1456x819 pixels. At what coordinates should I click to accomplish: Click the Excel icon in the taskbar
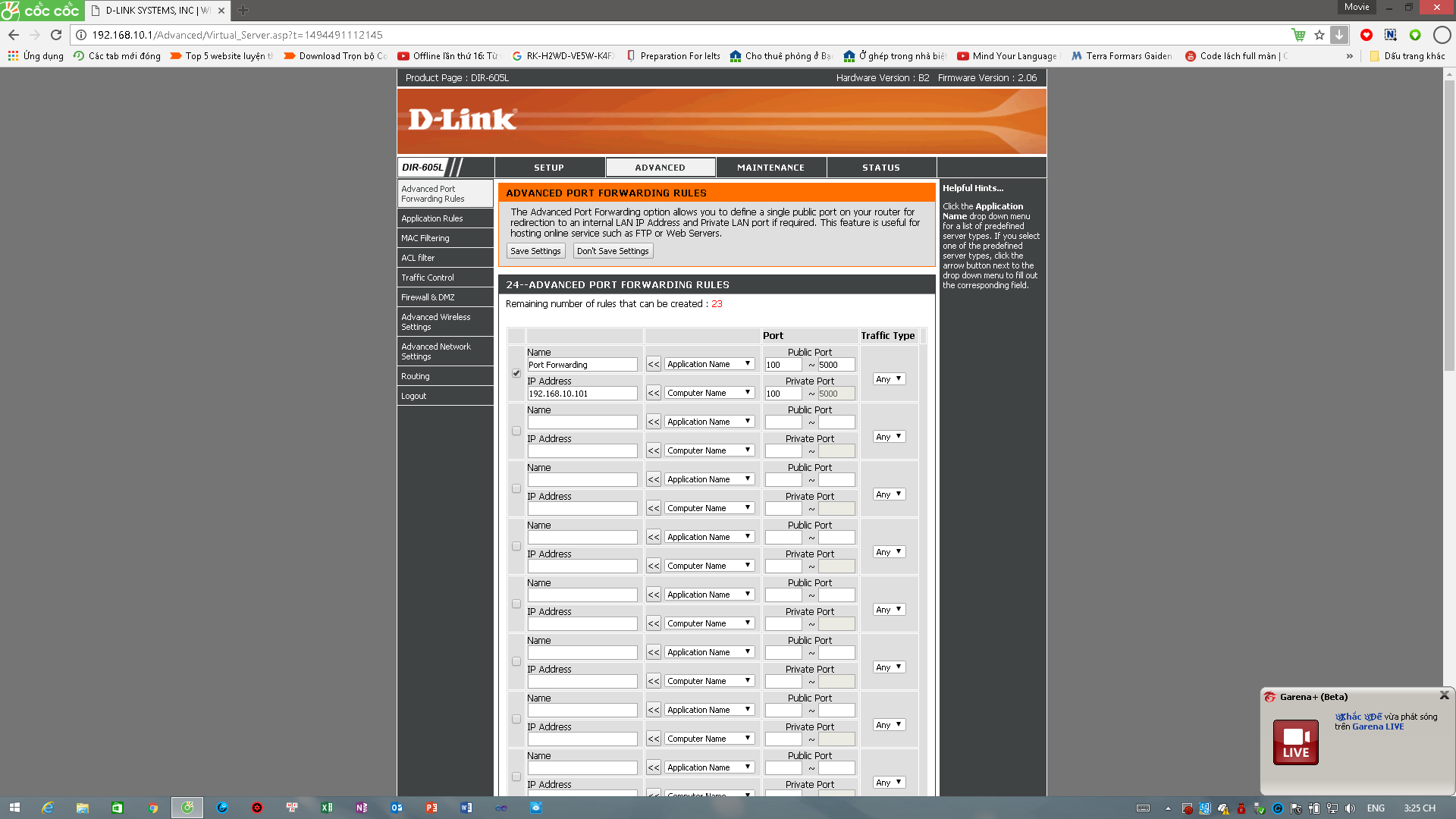coord(327,808)
